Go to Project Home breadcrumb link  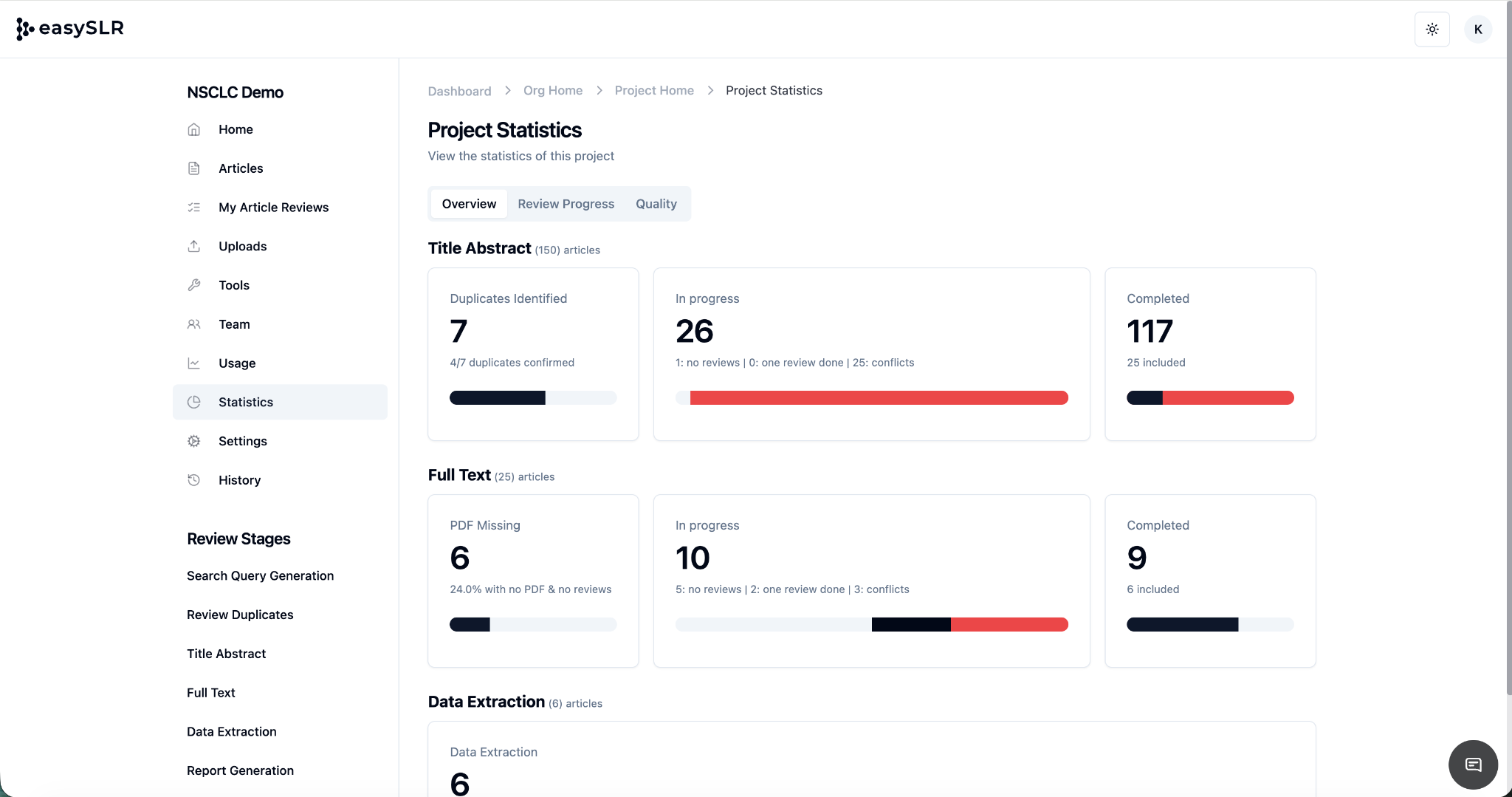pyautogui.click(x=654, y=90)
